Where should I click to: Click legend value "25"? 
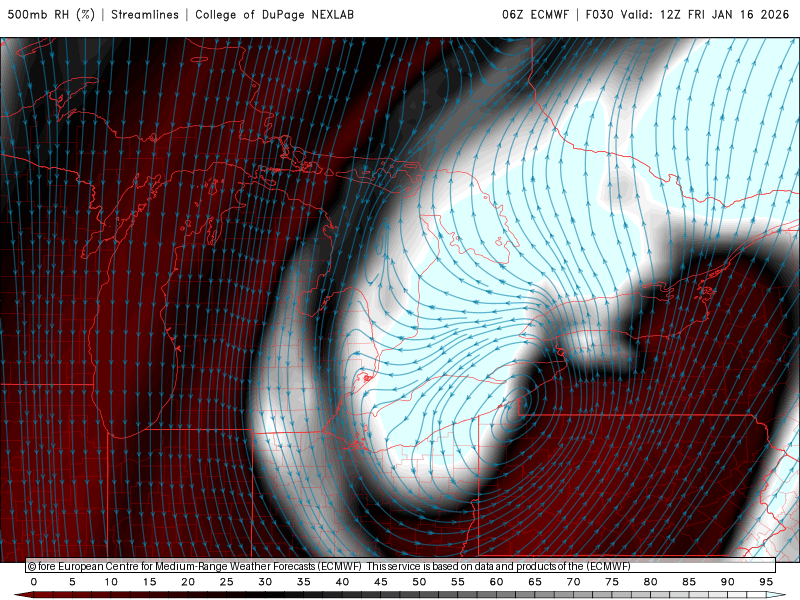tap(227, 582)
